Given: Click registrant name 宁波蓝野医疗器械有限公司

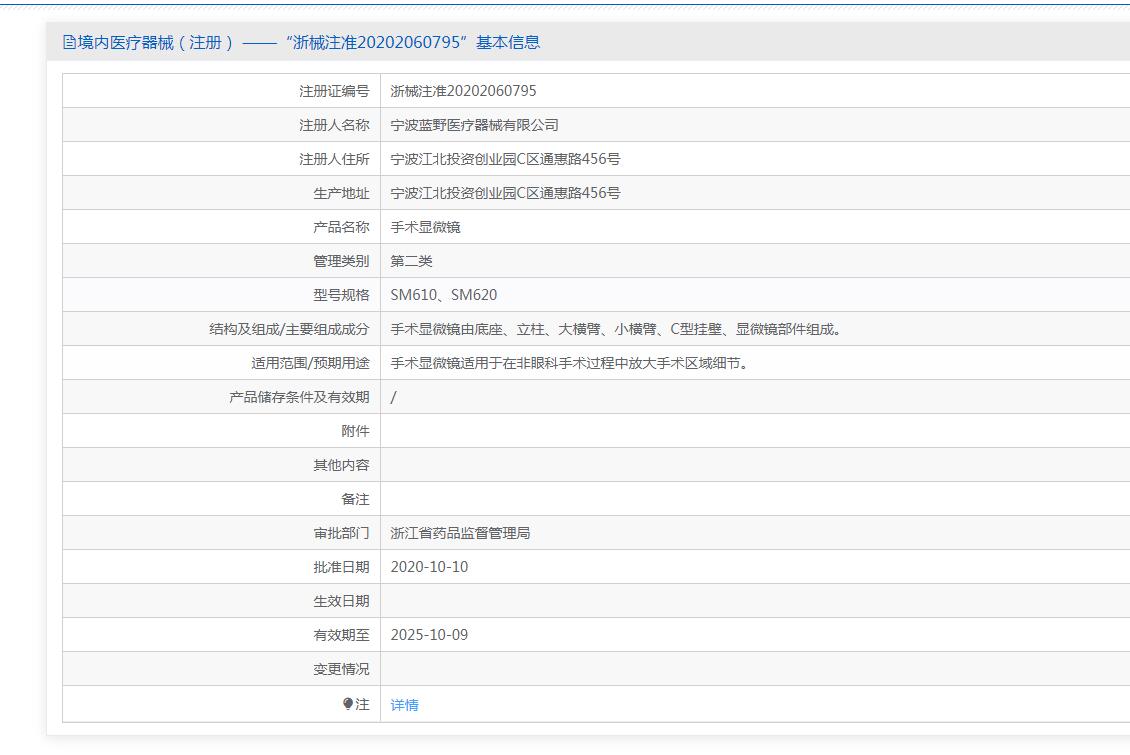Looking at the screenshot, I should 474,125.
